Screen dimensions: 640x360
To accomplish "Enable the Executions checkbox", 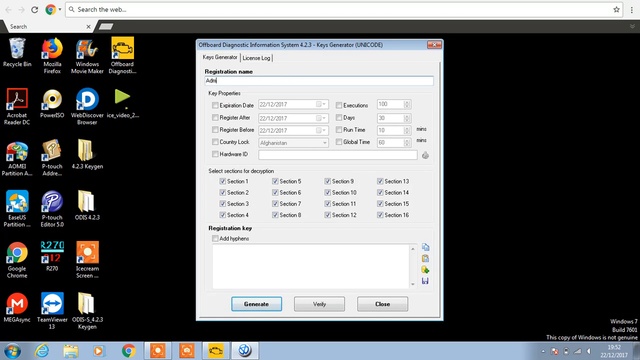I will (x=339, y=105).
